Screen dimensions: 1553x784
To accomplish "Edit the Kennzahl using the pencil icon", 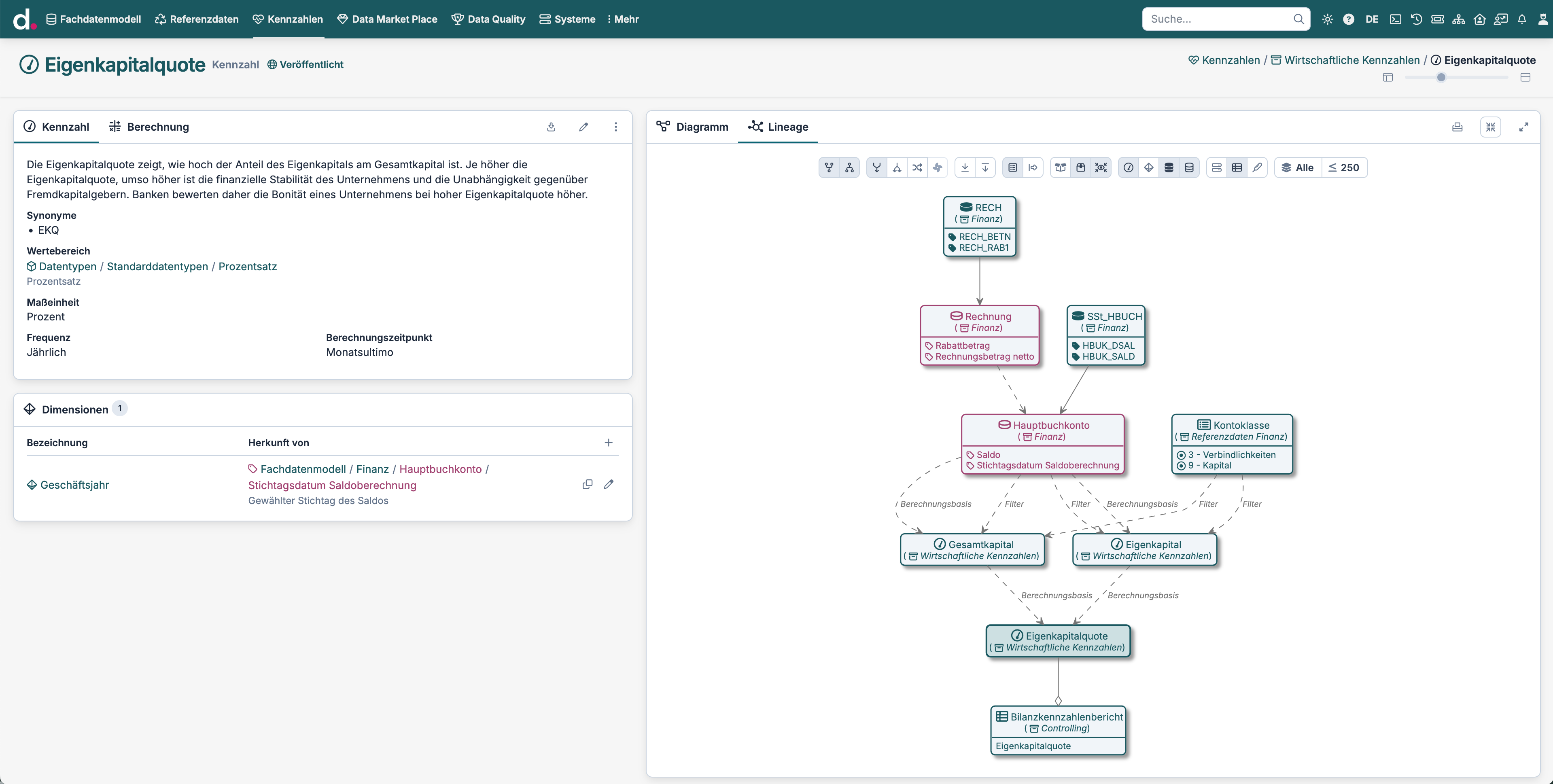I will (x=583, y=127).
